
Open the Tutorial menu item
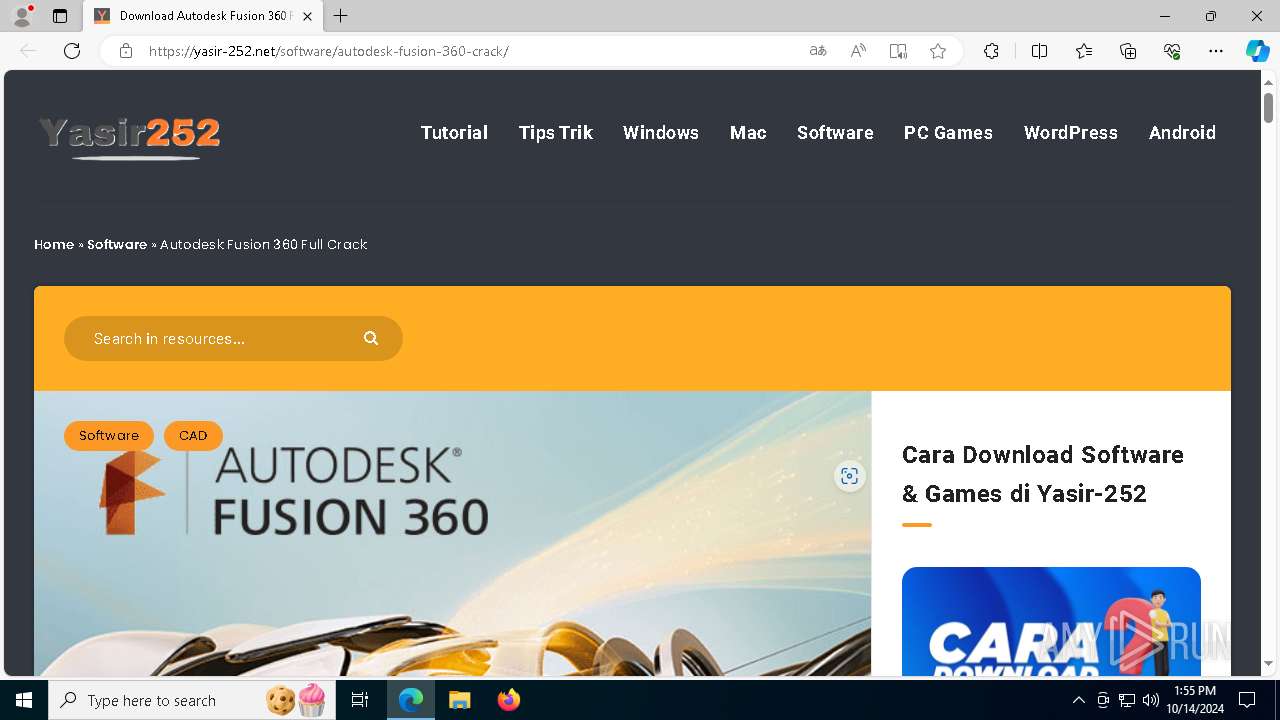pyautogui.click(x=454, y=133)
